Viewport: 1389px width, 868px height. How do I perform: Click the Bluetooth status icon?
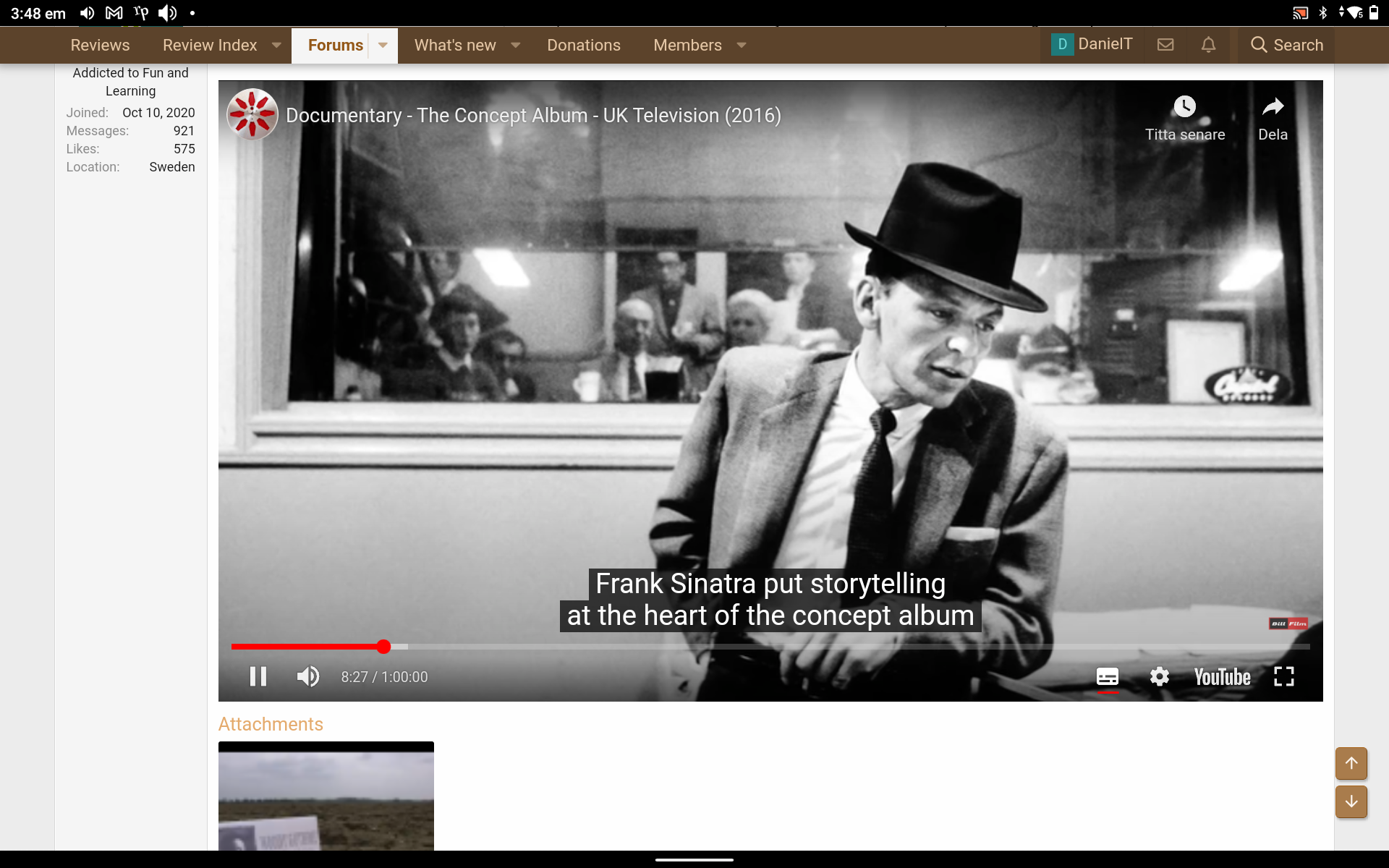(1323, 13)
